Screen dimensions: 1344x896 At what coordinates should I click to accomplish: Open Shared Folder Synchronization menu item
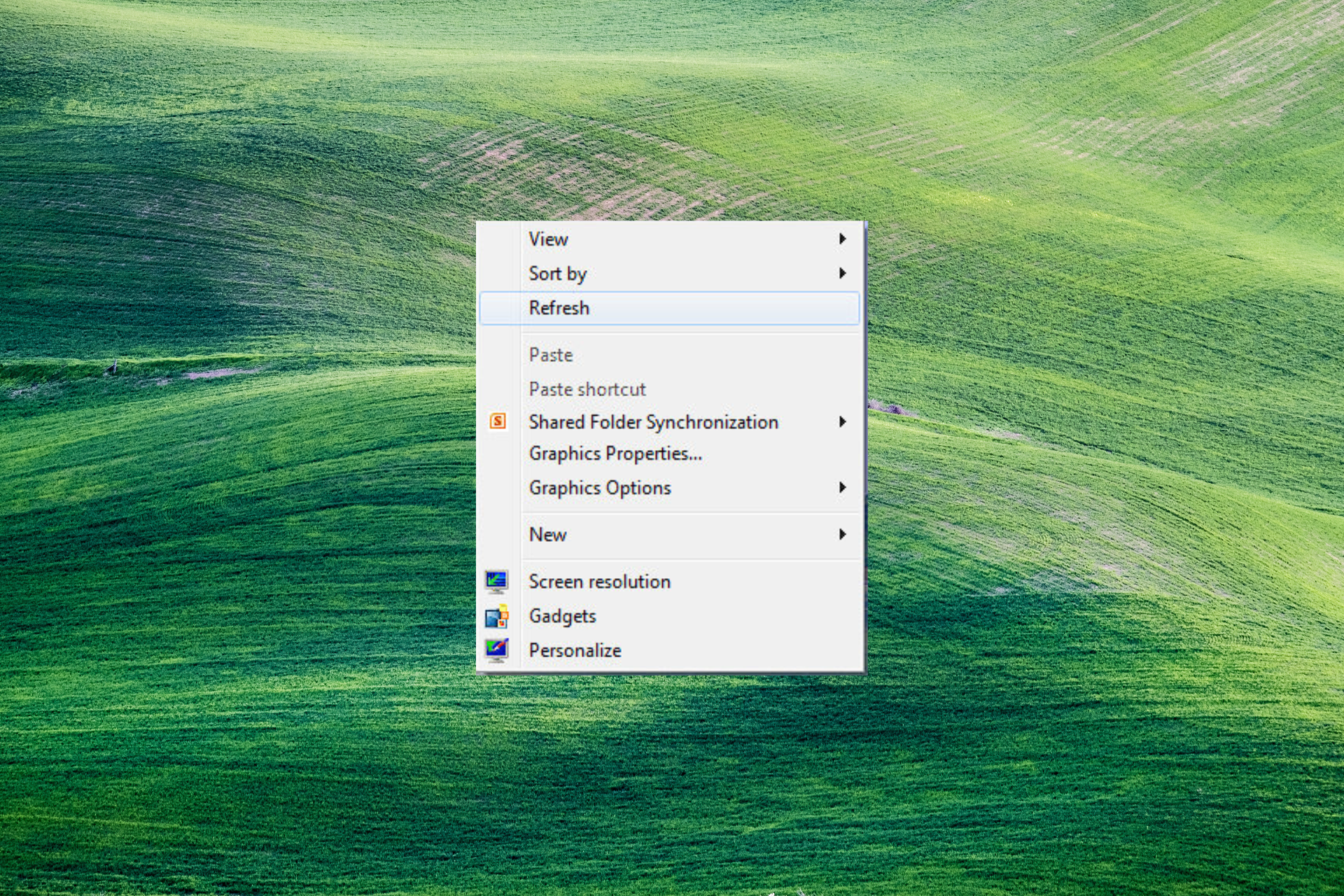click(670, 422)
